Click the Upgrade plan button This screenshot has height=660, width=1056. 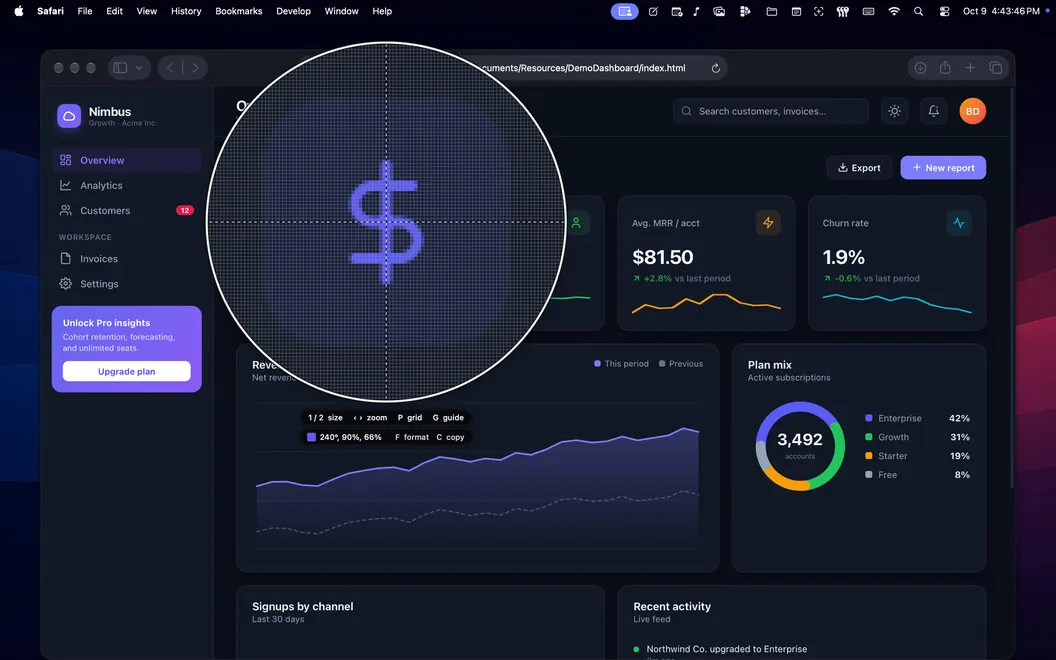(x=127, y=371)
